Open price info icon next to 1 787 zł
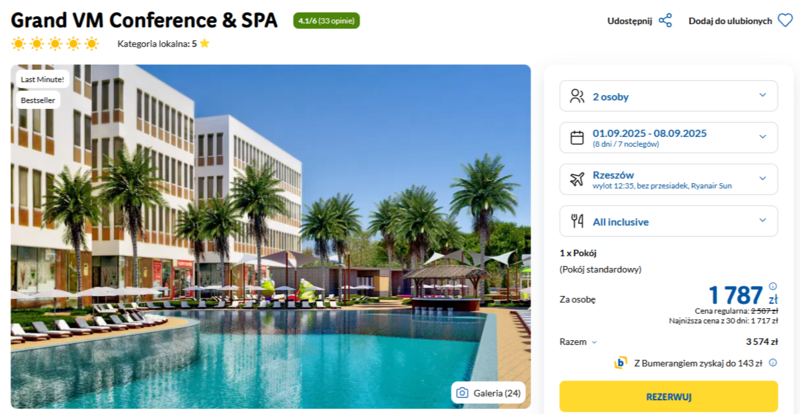 coord(772,286)
